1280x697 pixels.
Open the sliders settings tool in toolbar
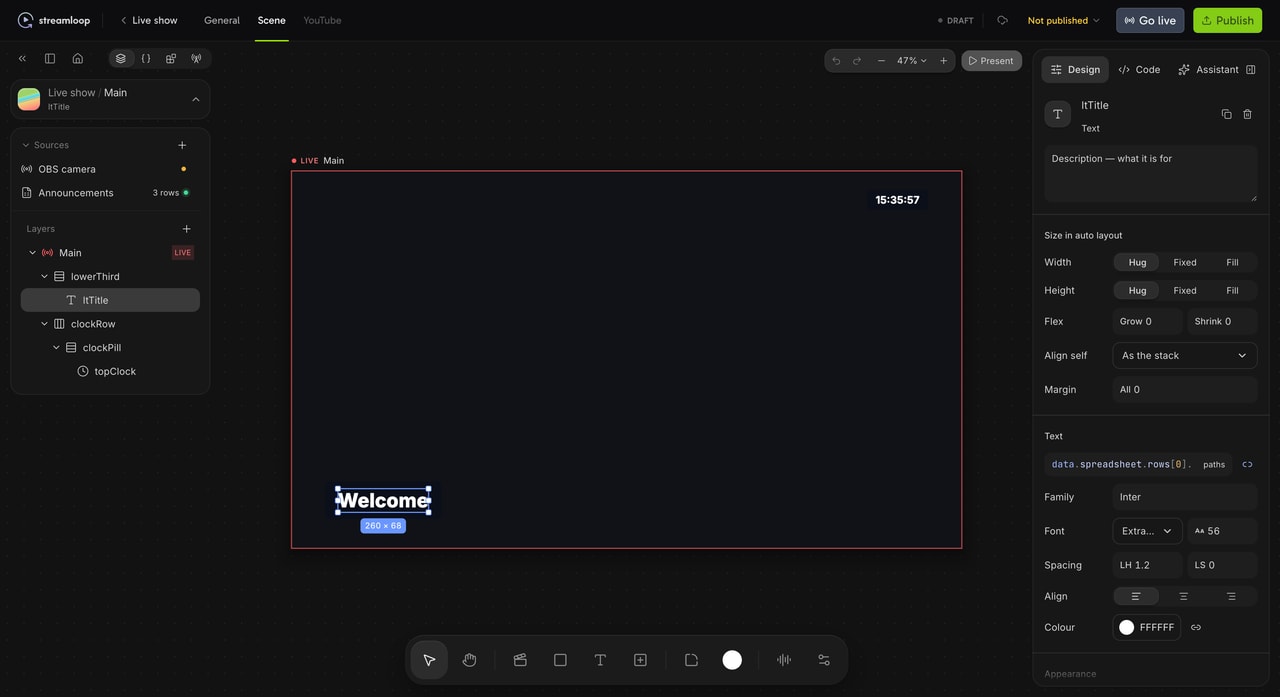824,660
